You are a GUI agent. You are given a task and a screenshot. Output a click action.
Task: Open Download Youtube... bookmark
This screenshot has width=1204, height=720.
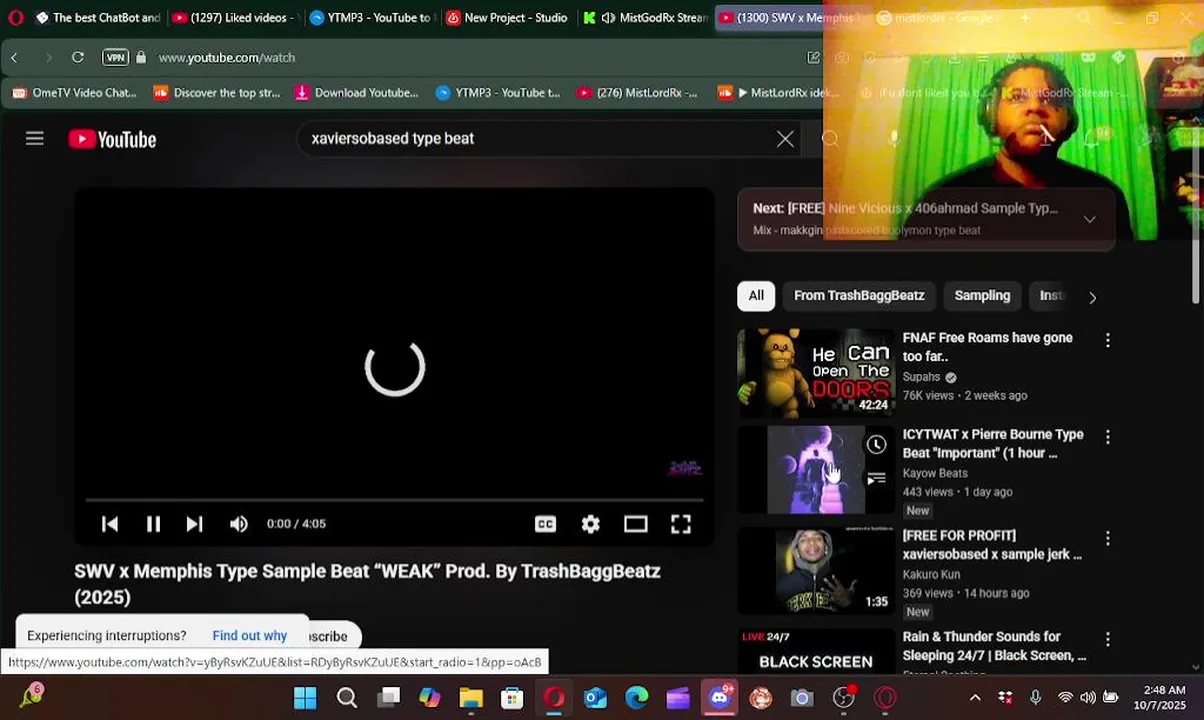[357, 93]
